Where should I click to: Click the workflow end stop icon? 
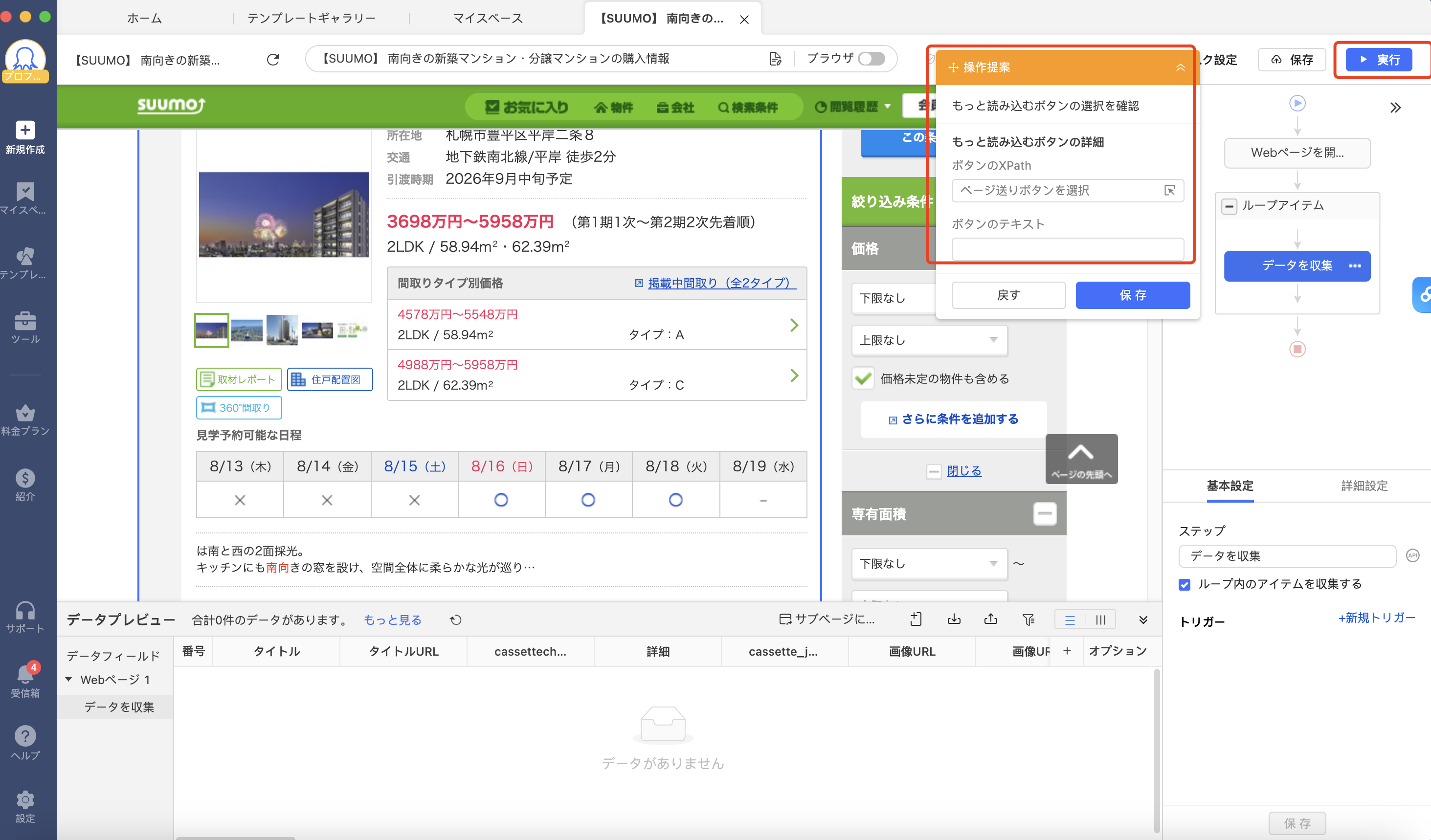[x=1297, y=349]
